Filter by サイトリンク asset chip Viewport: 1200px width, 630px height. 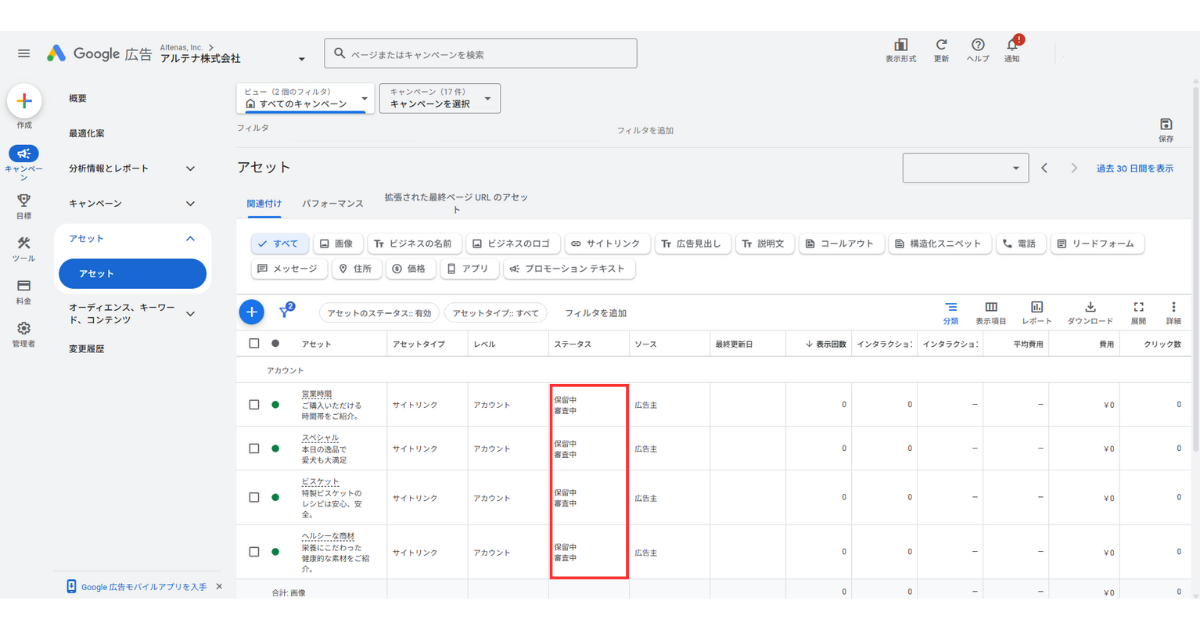pyautogui.click(x=606, y=243)
